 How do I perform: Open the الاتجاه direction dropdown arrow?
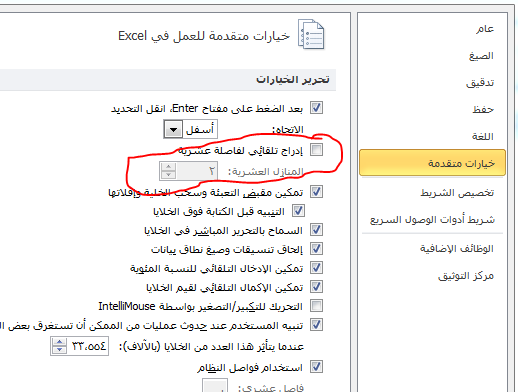click(173, 129)
